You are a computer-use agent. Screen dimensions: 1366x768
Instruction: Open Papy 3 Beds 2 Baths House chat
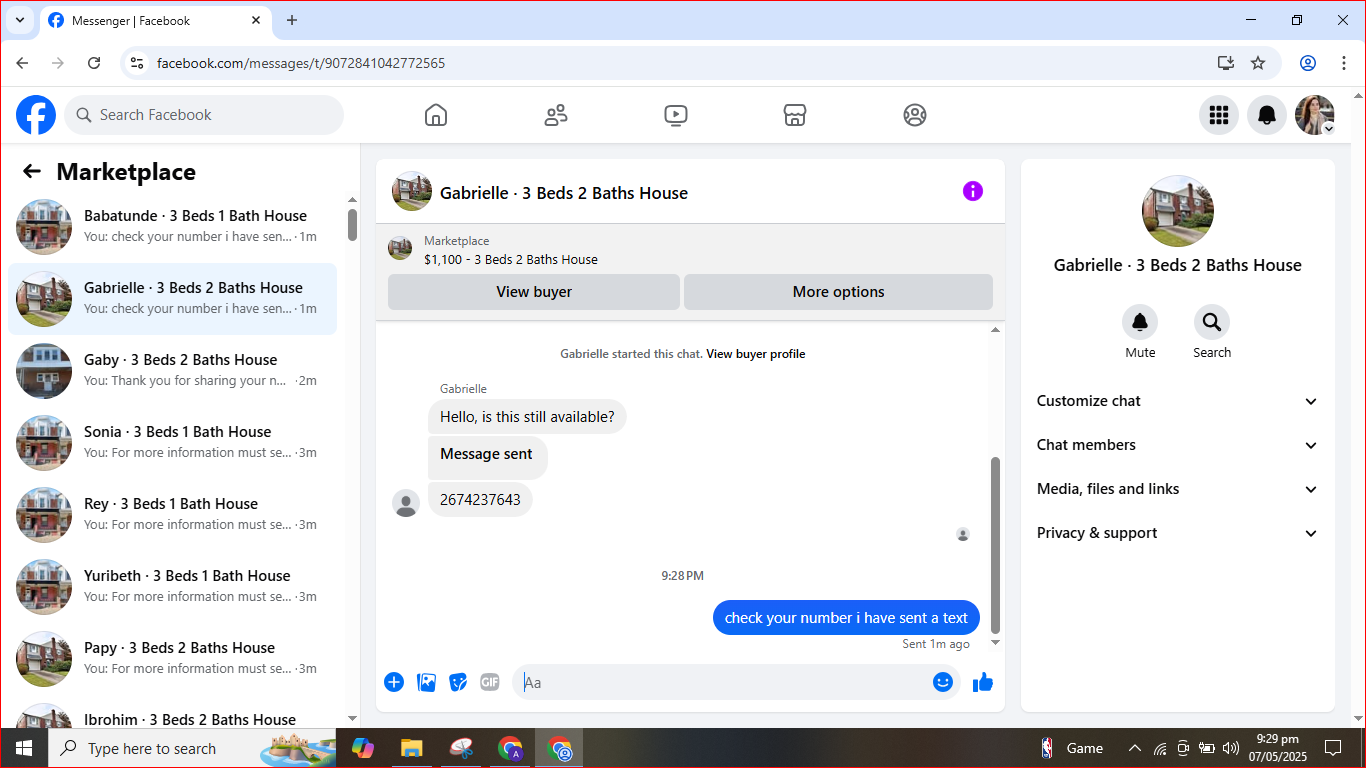(172, 659)
